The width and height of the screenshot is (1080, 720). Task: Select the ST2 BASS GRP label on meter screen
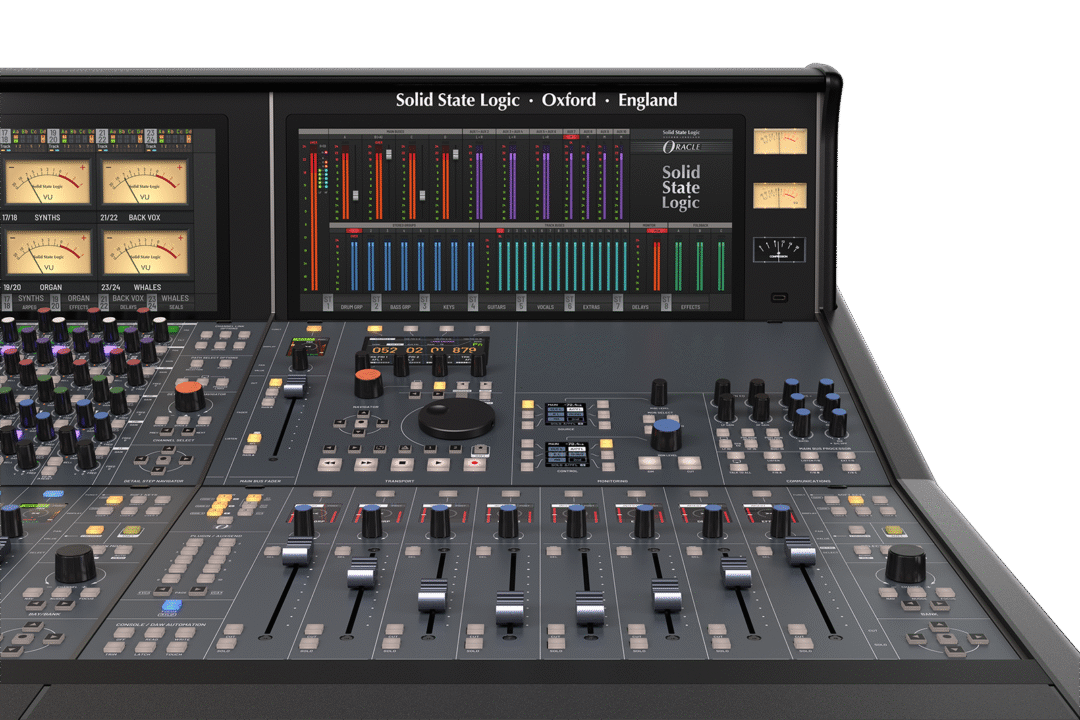tap(393, 303)
